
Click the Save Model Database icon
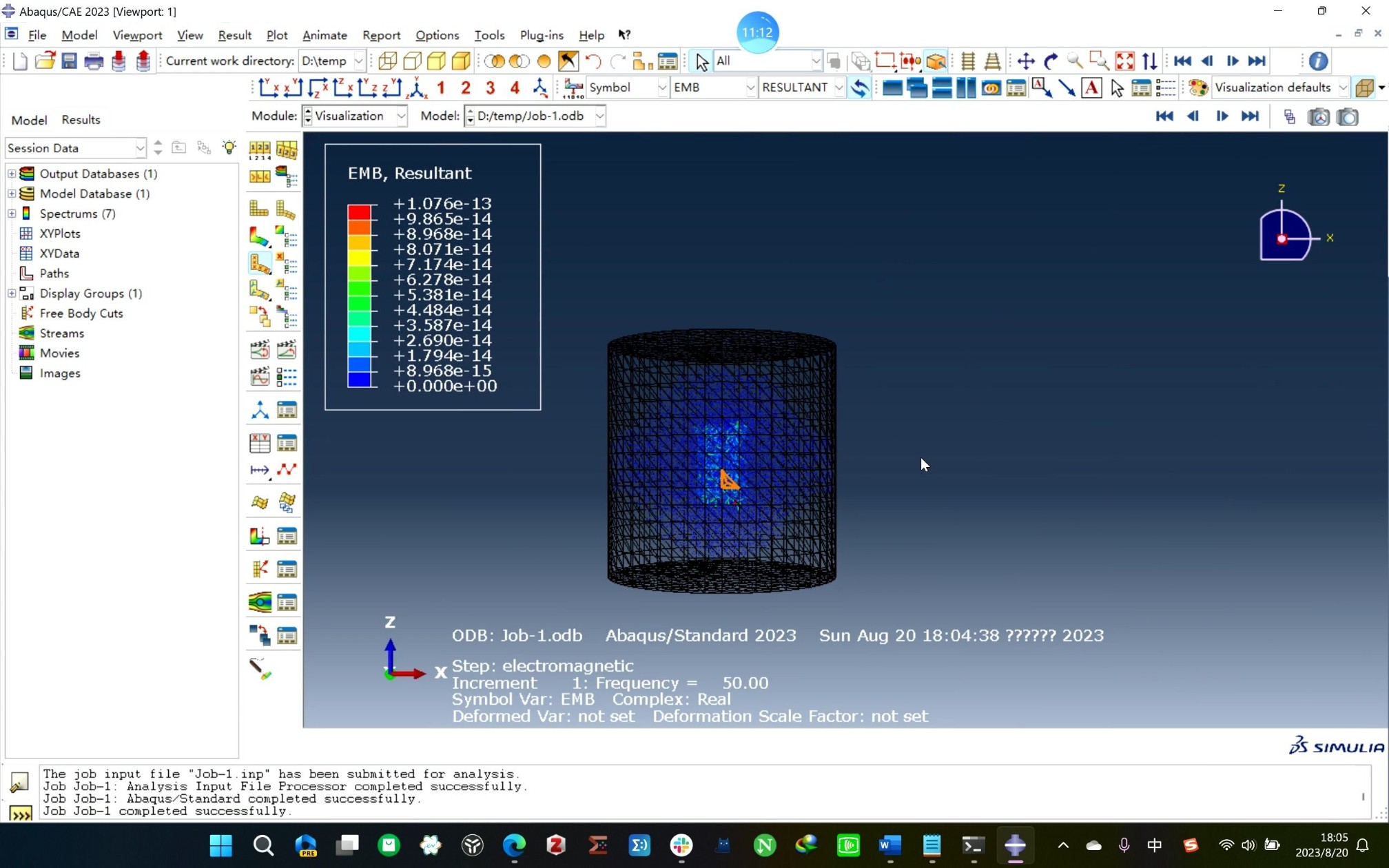[69, 61]
